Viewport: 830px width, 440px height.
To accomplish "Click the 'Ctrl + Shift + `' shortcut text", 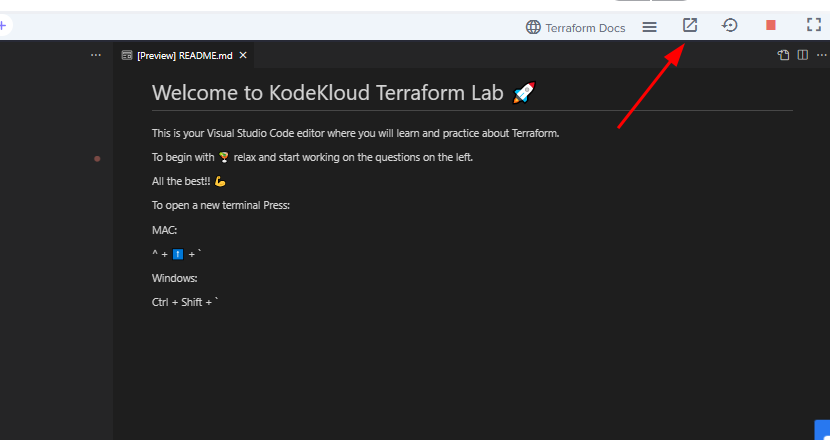I will coord(185,302).
